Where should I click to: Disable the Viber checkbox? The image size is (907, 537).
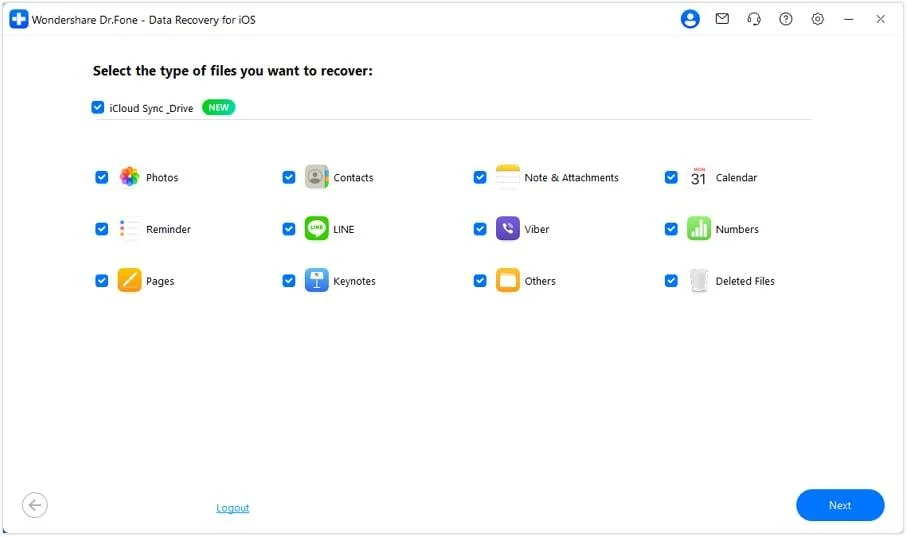click(480, 229)
